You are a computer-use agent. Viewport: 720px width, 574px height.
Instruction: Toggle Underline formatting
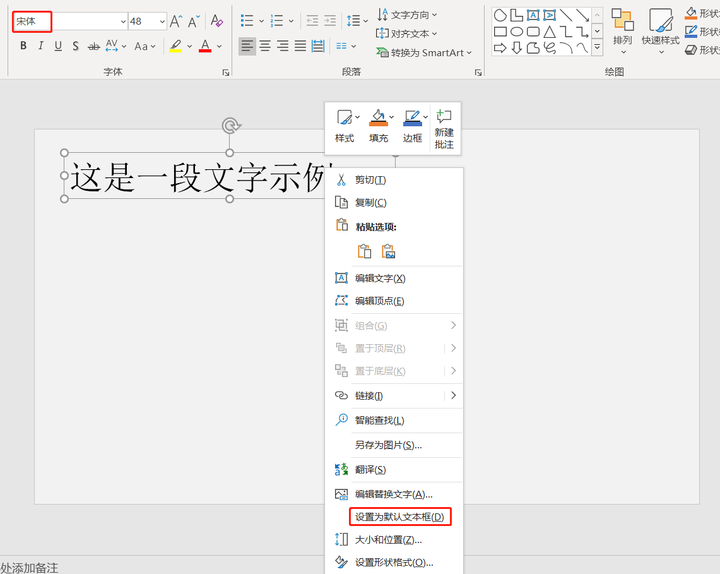(x=58, y=46)
